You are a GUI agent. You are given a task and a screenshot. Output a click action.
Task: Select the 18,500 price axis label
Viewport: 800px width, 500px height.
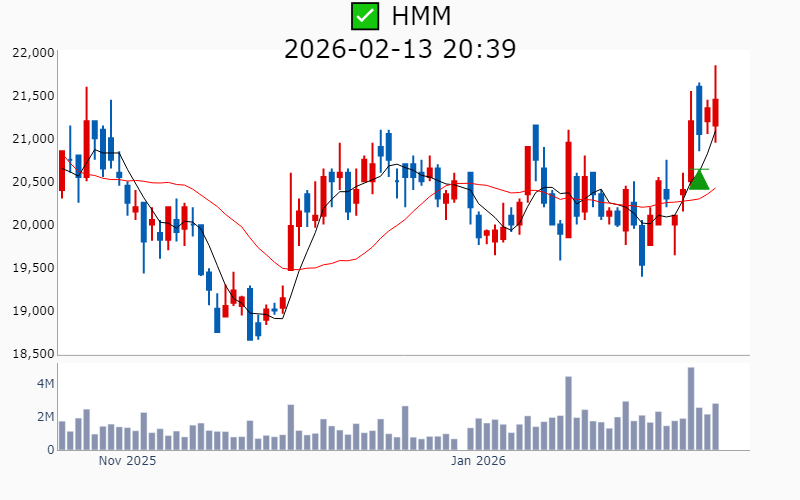click(x=33, y=353)
